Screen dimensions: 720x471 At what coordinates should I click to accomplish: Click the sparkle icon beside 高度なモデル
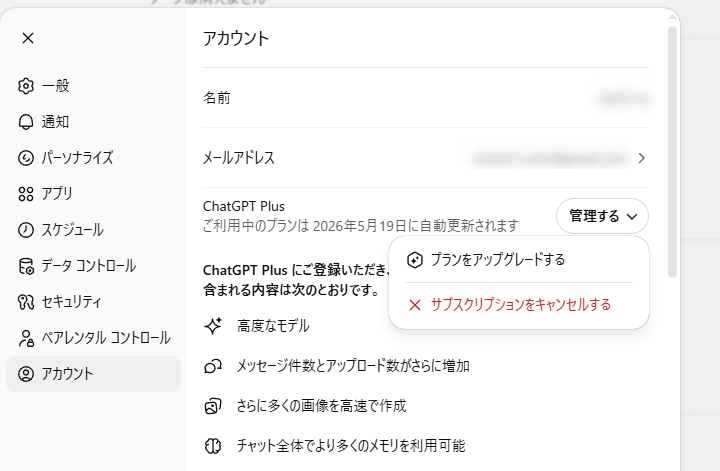(213, 326)
